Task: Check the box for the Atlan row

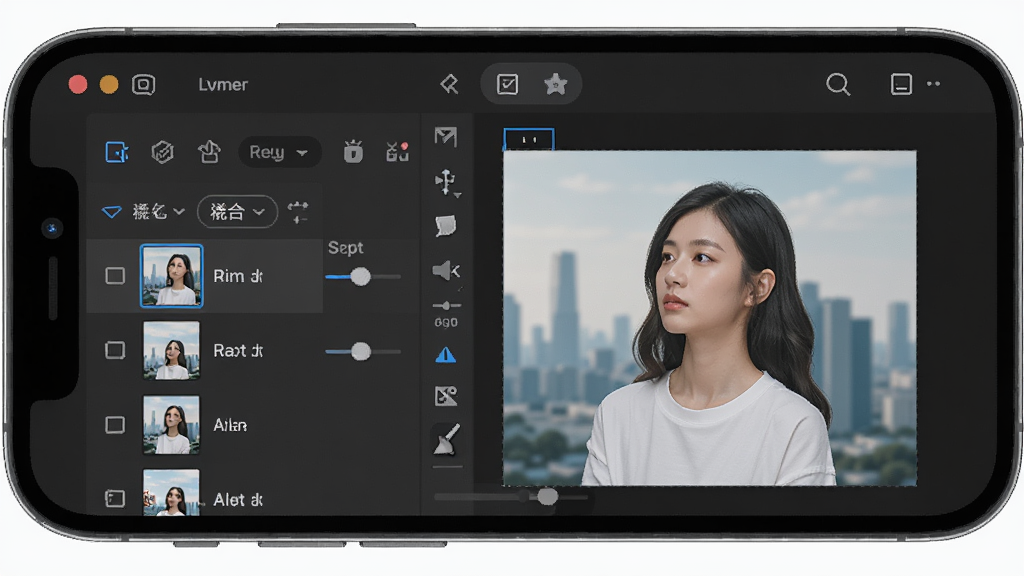Action: click(x=115, y=425)
